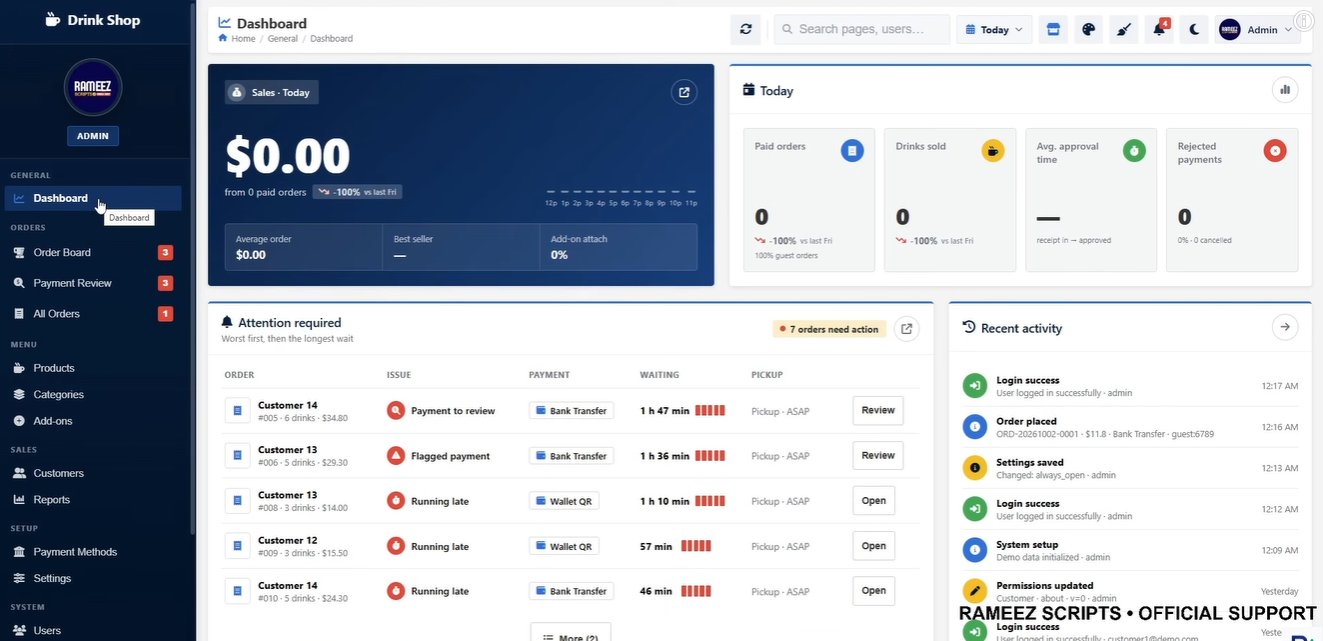Click the Rejected payments red icon
This screenshot has width=1323, height=641.
click(1274, 151)
